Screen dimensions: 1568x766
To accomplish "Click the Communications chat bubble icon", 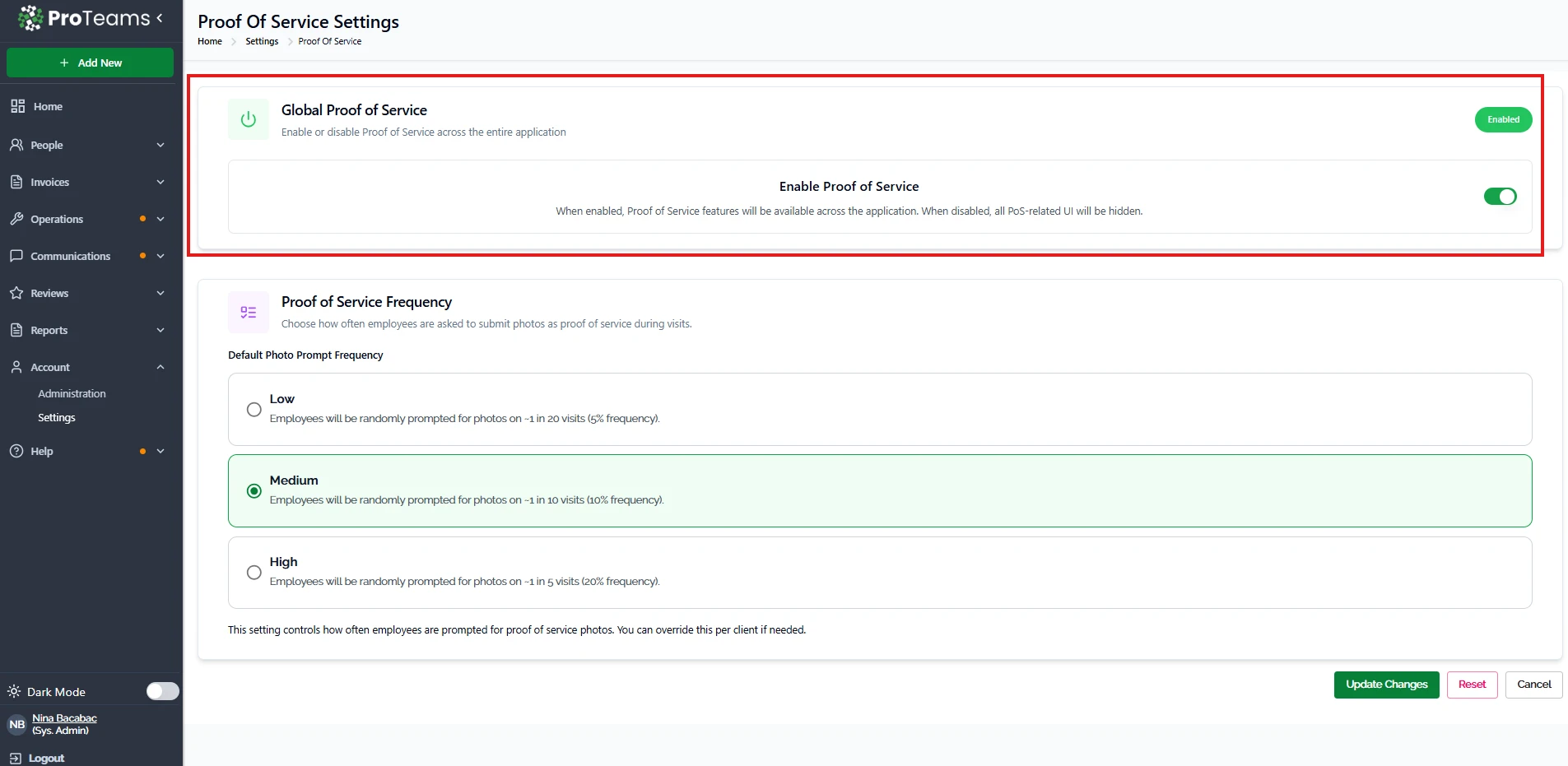I will [x=16, y=256].
